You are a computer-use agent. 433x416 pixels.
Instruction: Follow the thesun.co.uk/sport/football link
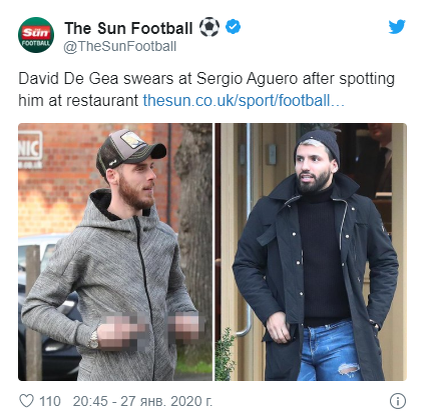pyautogui.click(x=244, y=101)
